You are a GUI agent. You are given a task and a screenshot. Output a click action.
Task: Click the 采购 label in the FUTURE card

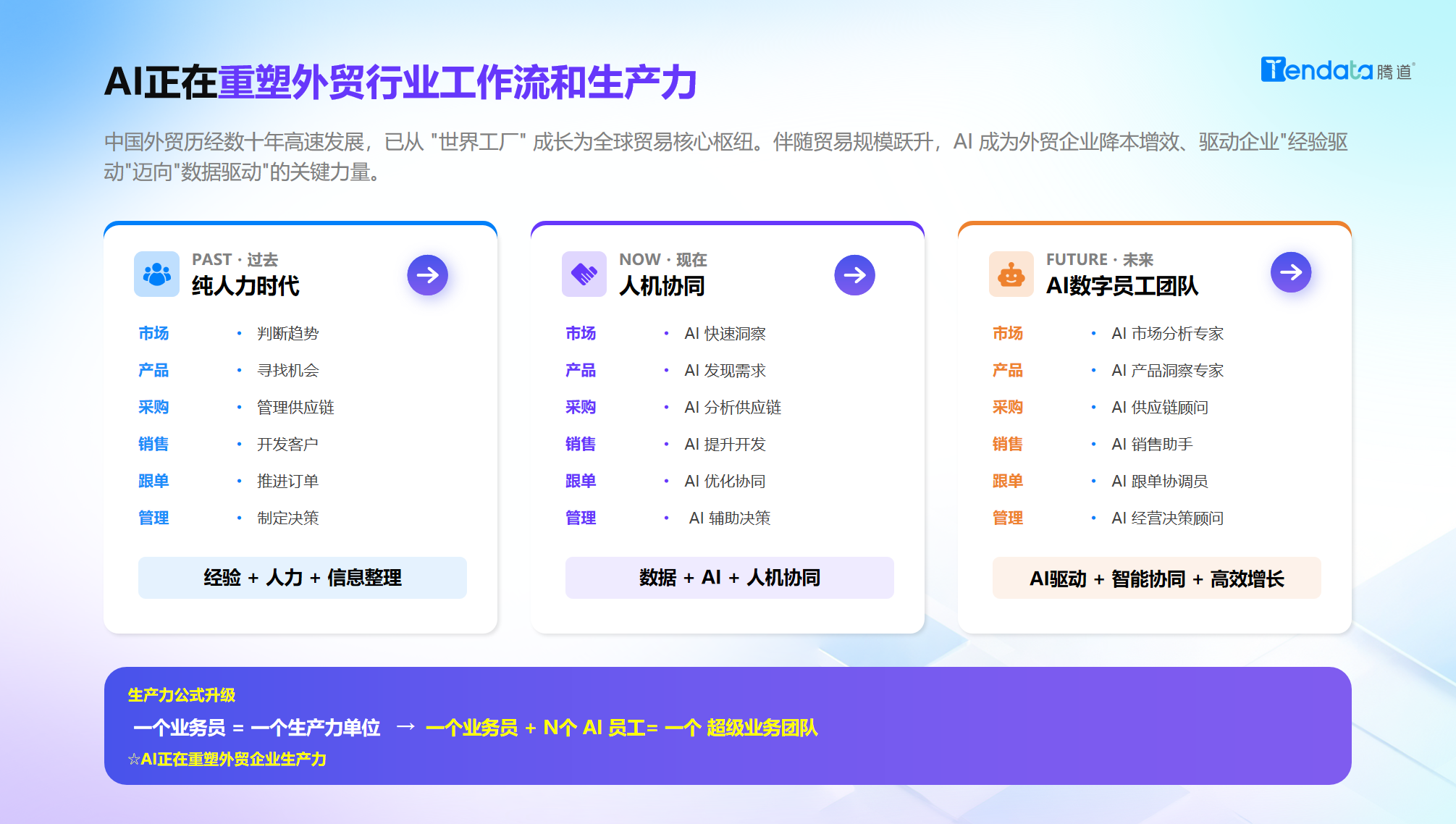1008,407
